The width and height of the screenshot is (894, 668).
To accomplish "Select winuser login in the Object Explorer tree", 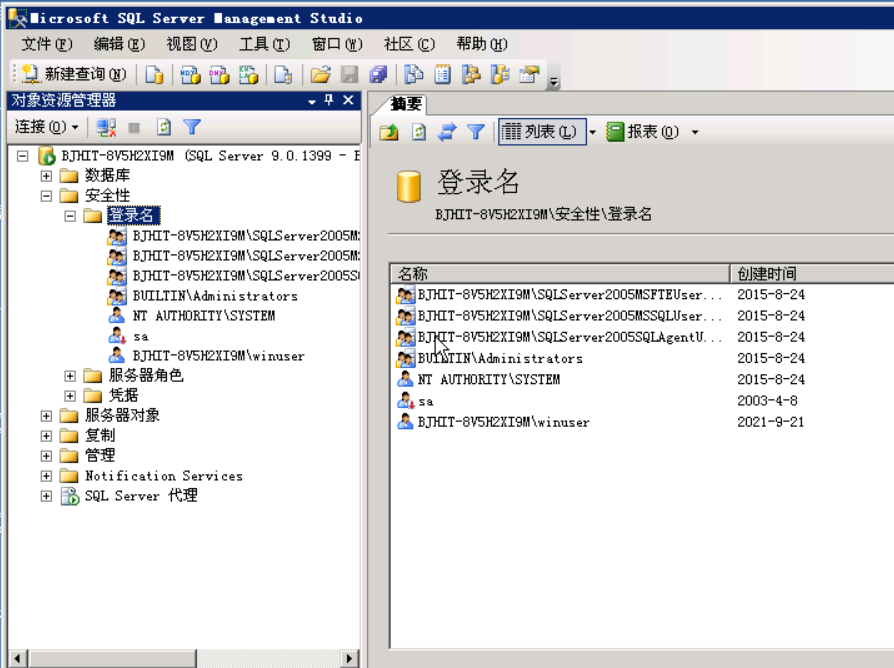I will (x=218, y=356).
